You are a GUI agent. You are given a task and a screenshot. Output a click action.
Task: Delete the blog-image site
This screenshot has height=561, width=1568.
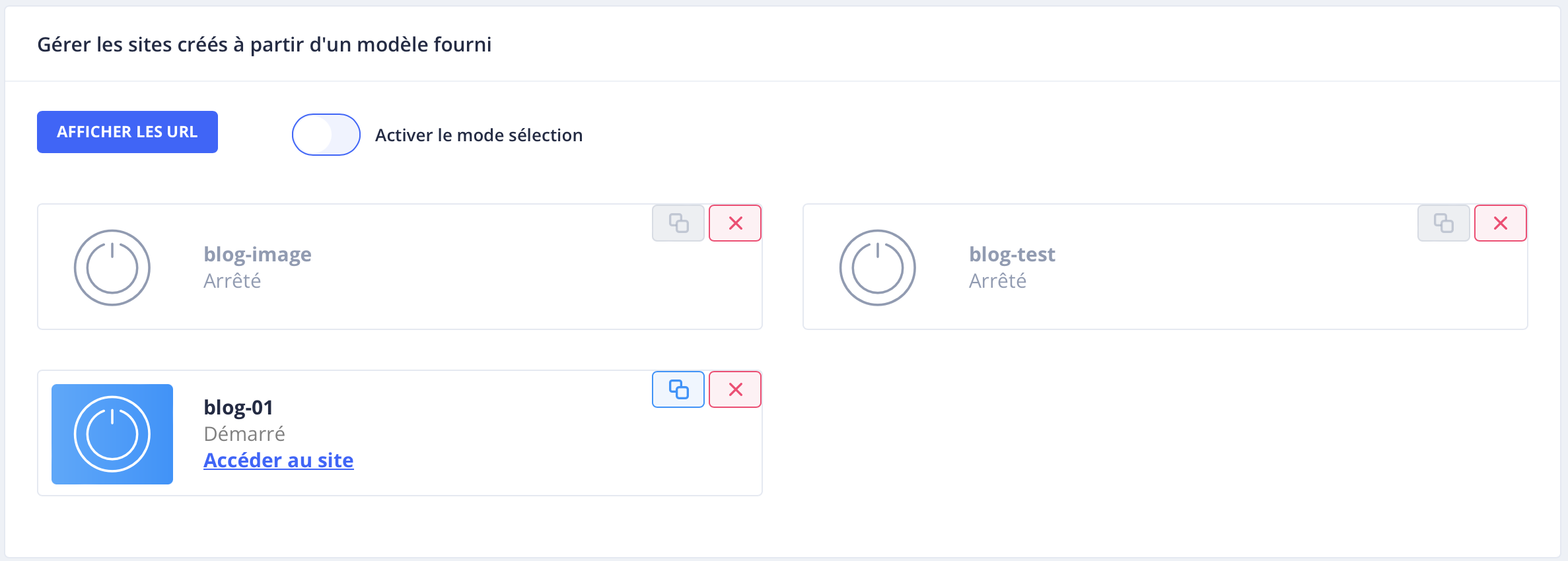(x=735, y=223)
